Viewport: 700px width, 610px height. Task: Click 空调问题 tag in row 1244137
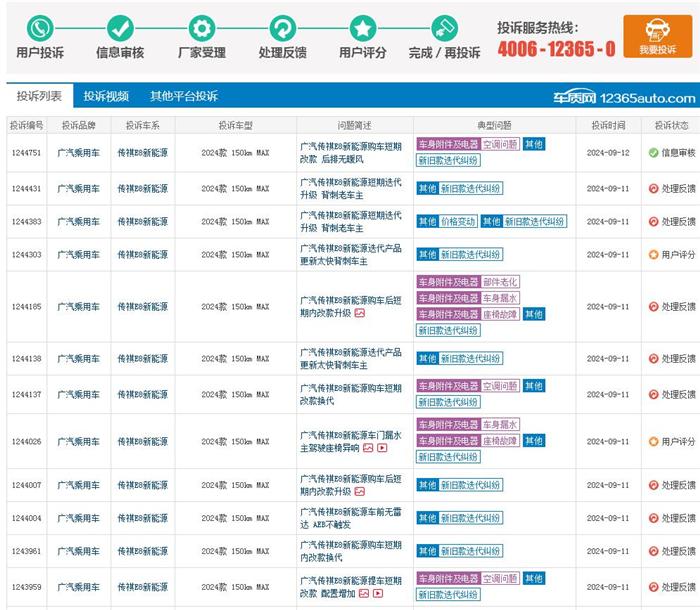pyautogui.click(x=500, y=386)
